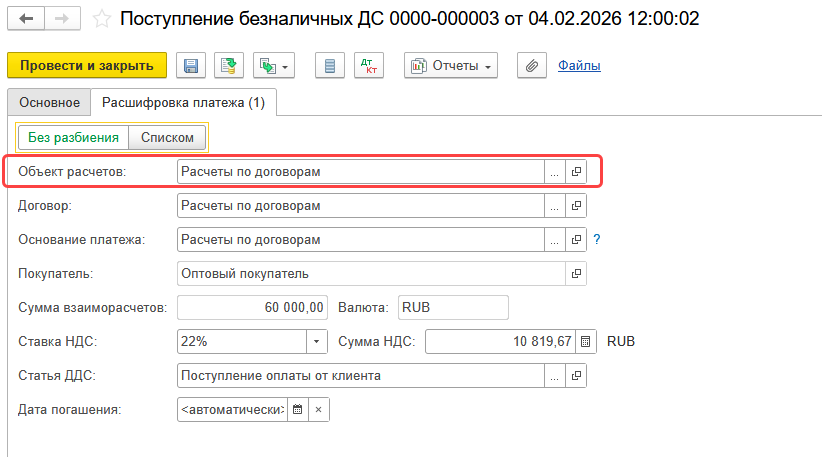Click the document movements list icon
This screenshot has width=822, height=457.
[x=330, y=66]
